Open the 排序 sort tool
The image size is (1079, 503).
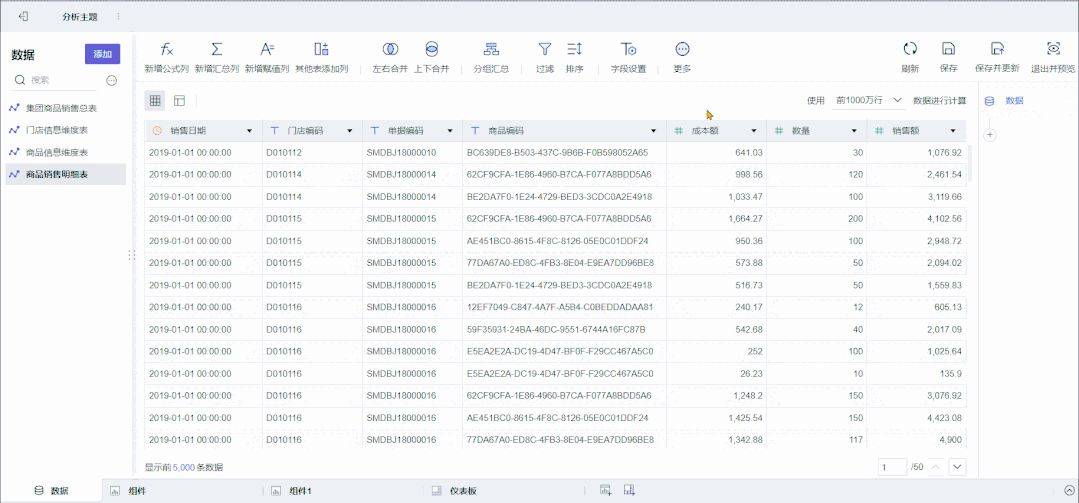pos(575,58)
